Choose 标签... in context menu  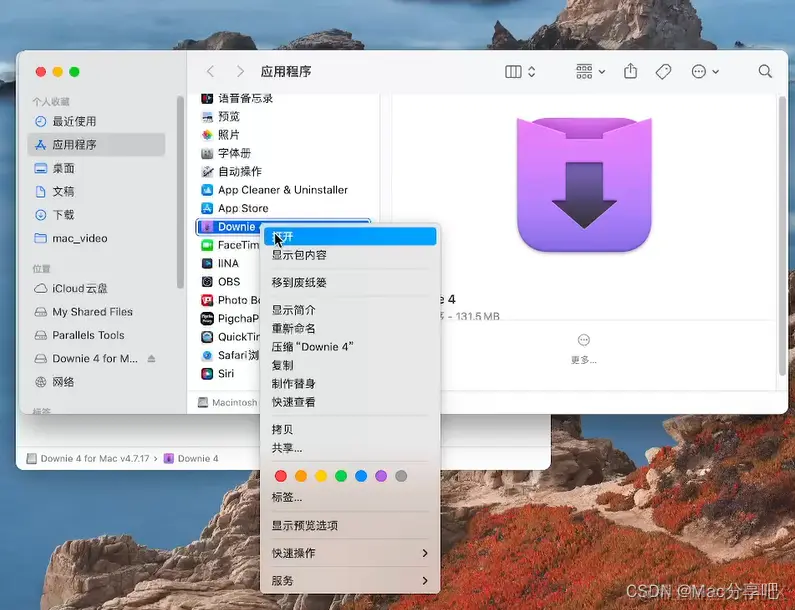pos(350,497)
